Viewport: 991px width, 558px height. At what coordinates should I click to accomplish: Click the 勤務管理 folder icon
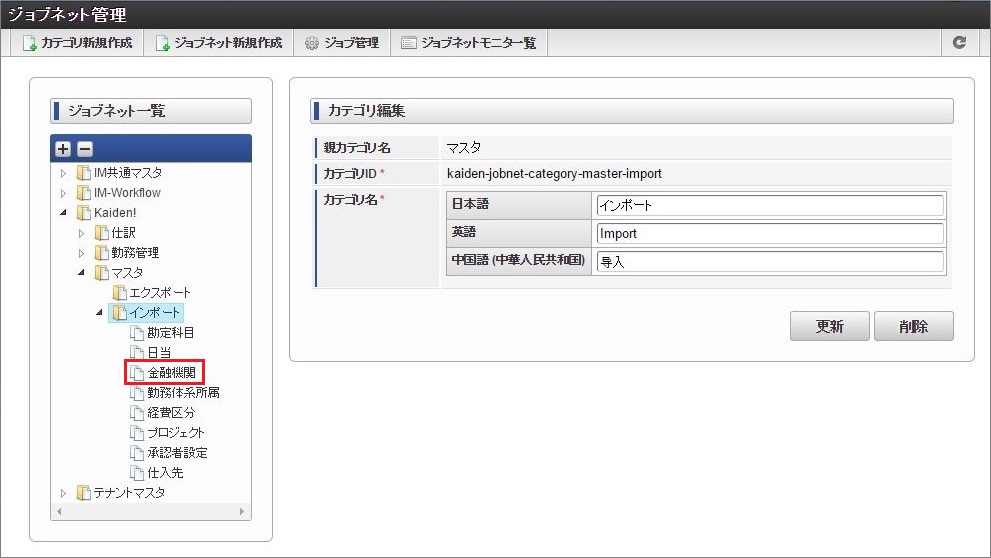coord(101,253)
